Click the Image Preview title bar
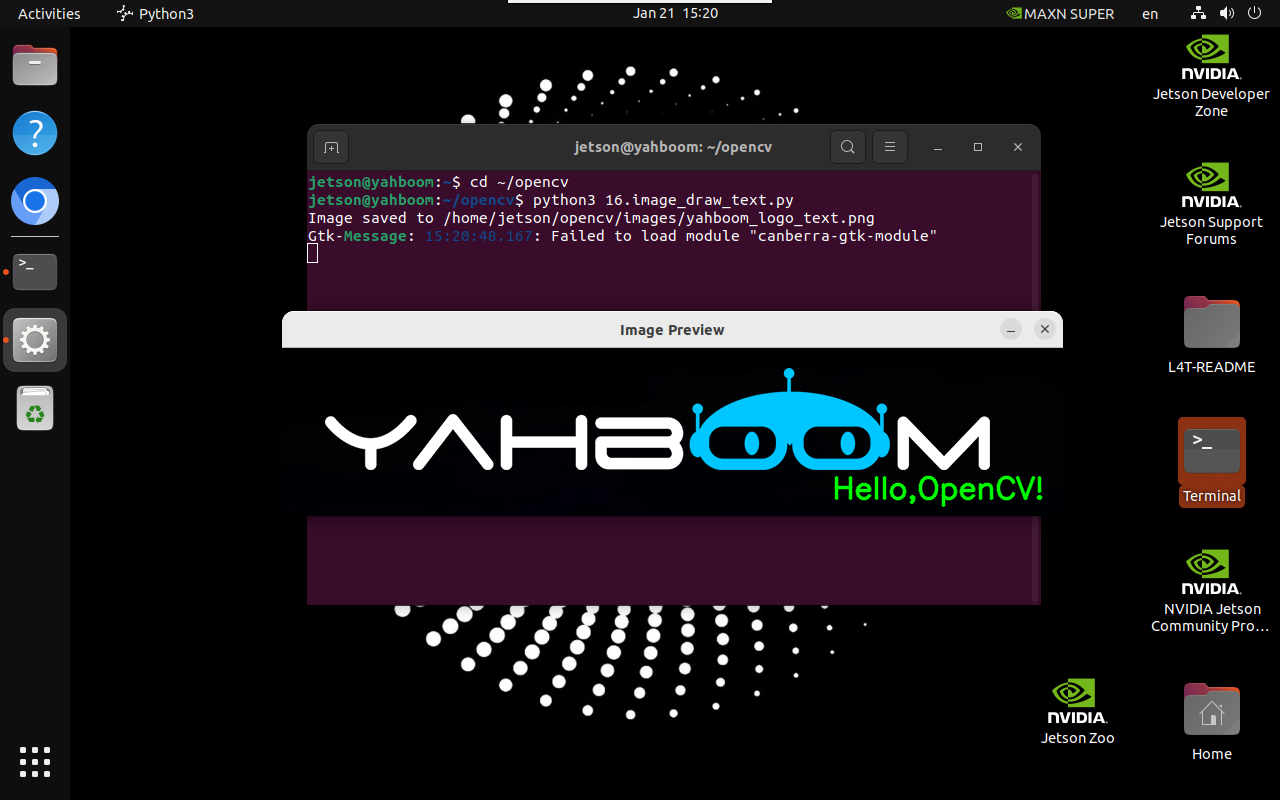This screenshot has height=800, width=1280. point(672,329)
